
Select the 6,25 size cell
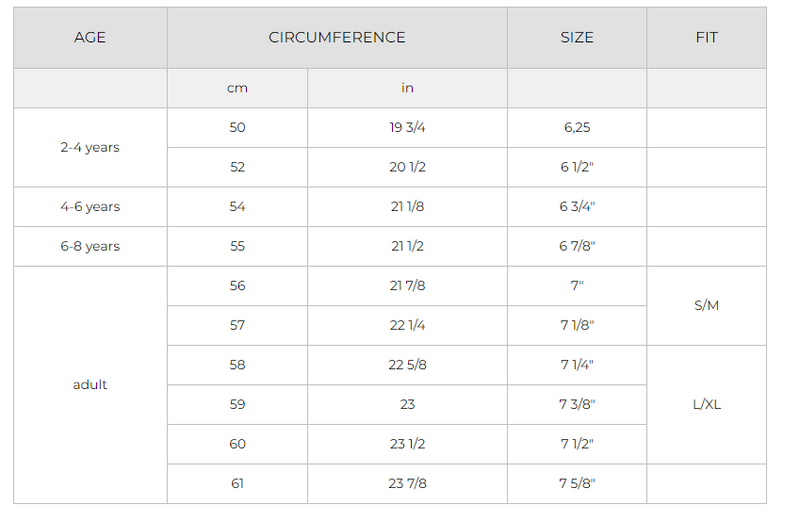click(577, 128)
